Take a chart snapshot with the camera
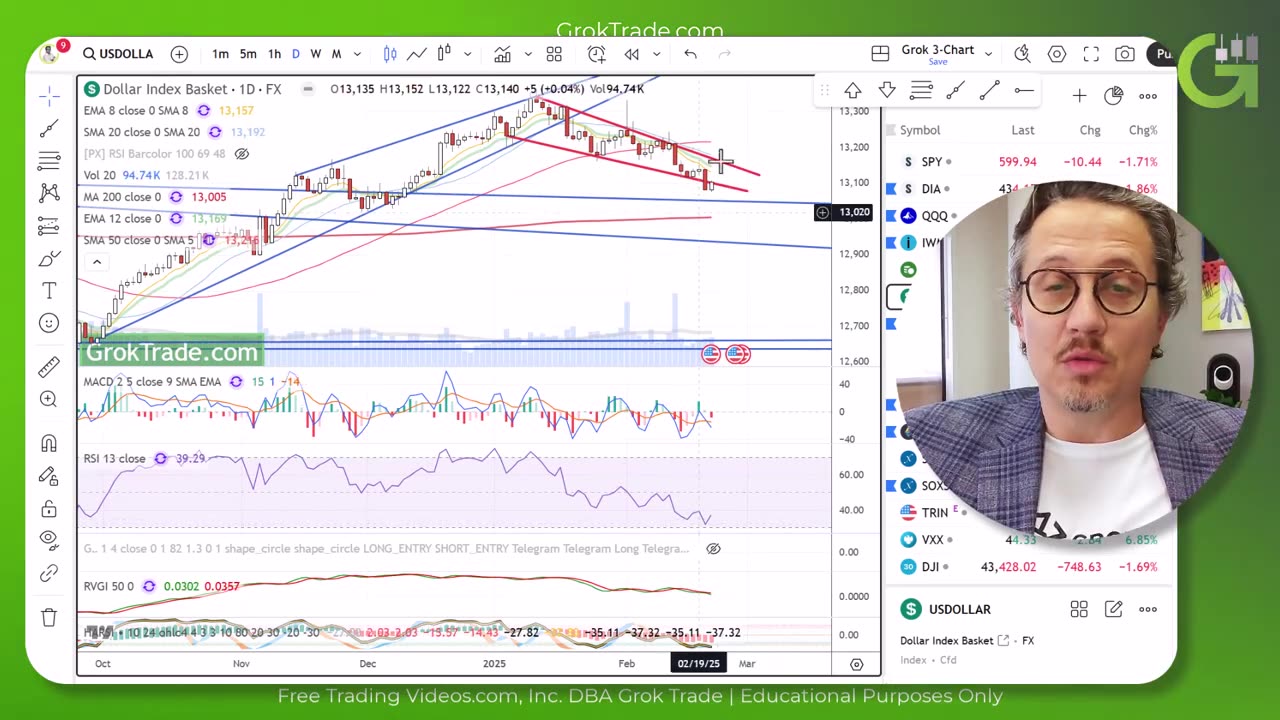The image size is (1280, 720). (x=1125, y=54)
